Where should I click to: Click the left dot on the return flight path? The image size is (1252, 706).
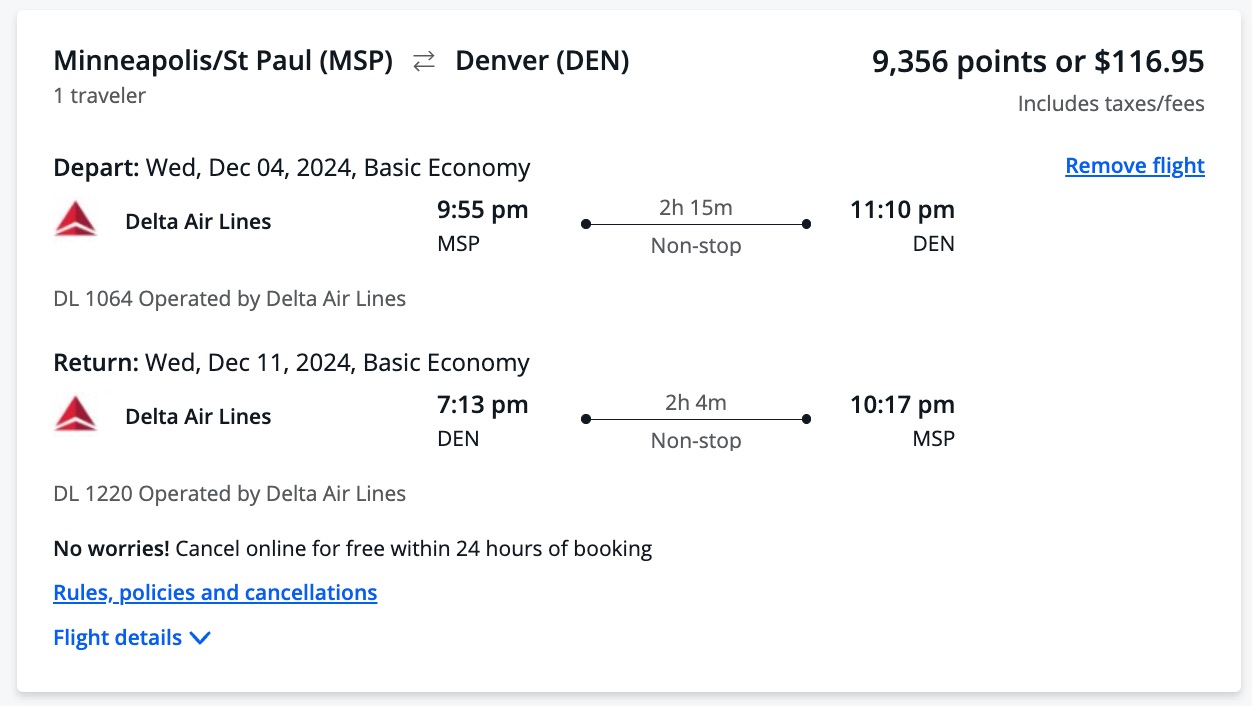tap(585, 419)
